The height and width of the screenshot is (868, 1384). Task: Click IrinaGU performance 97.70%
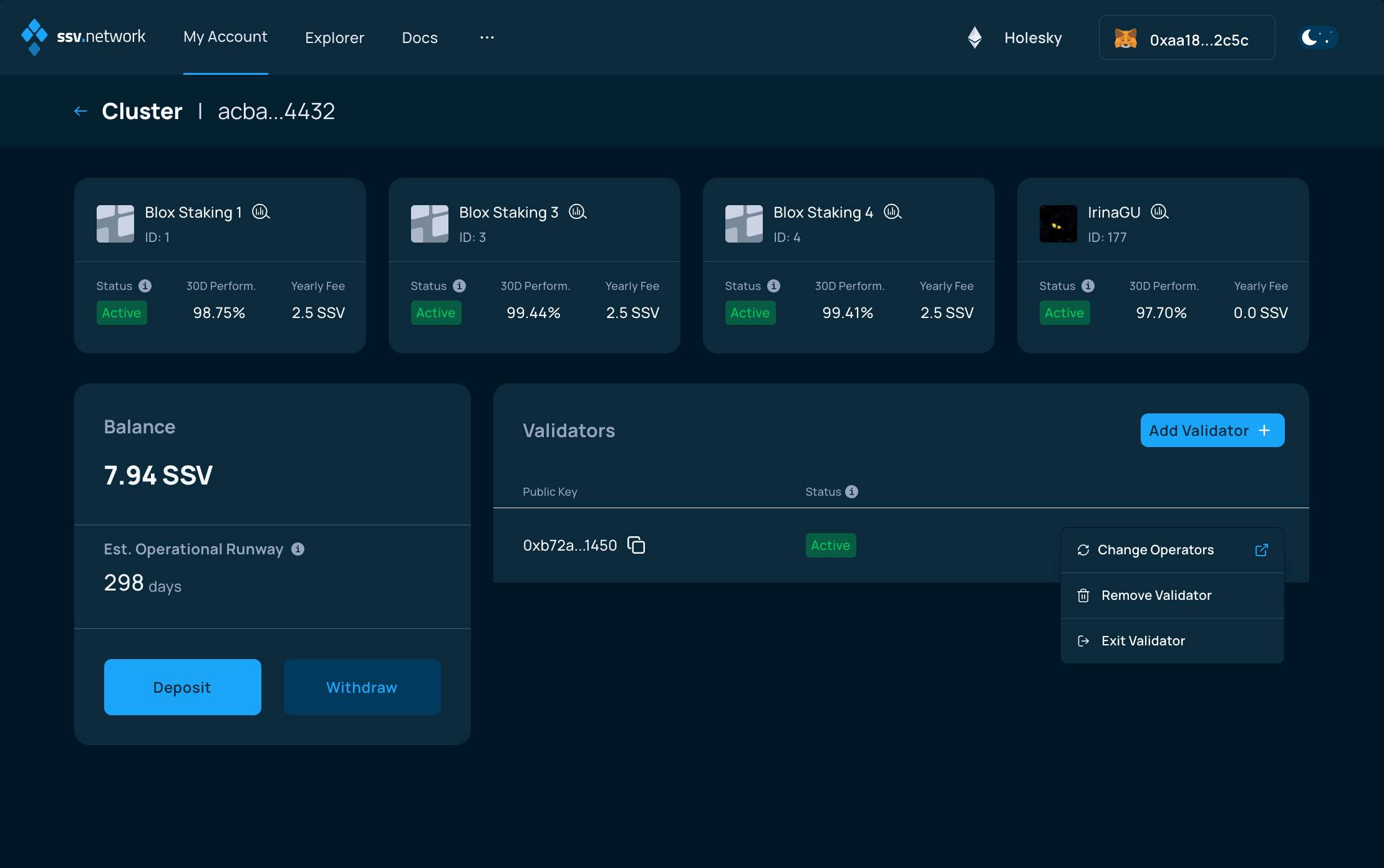click(x=1161, y=312)
